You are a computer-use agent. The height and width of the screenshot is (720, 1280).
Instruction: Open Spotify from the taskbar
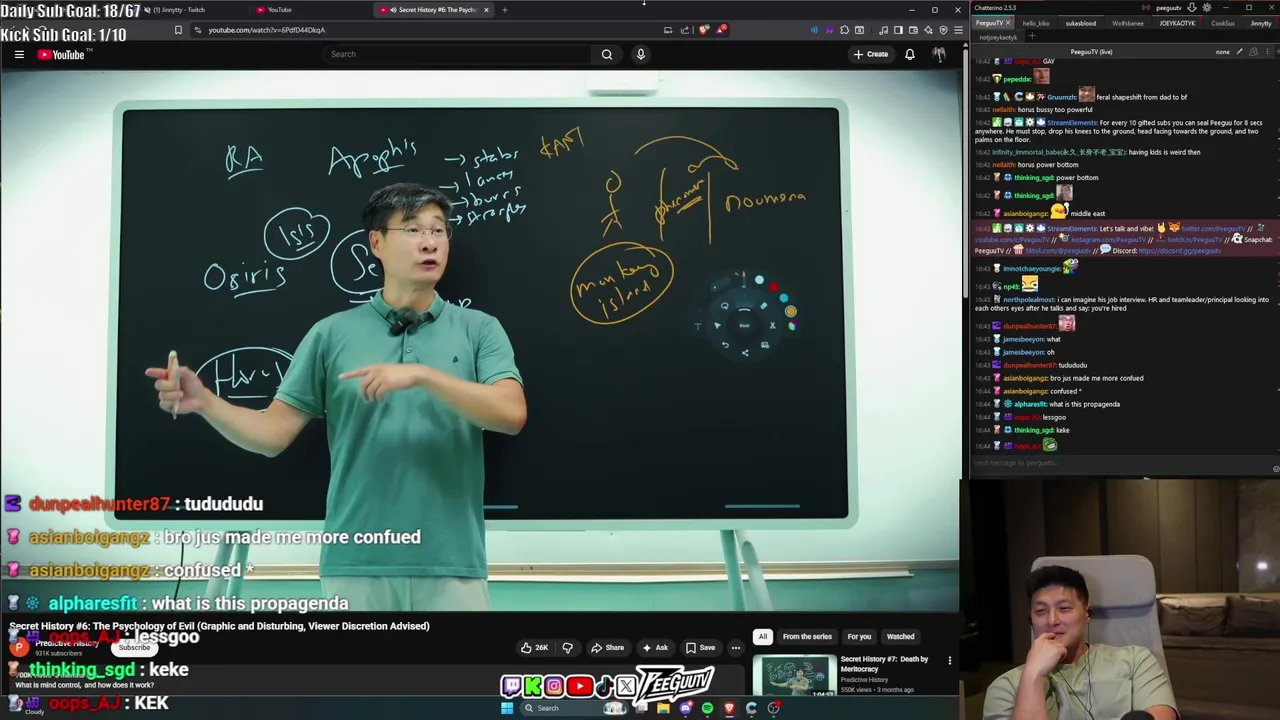coord(707,708)
